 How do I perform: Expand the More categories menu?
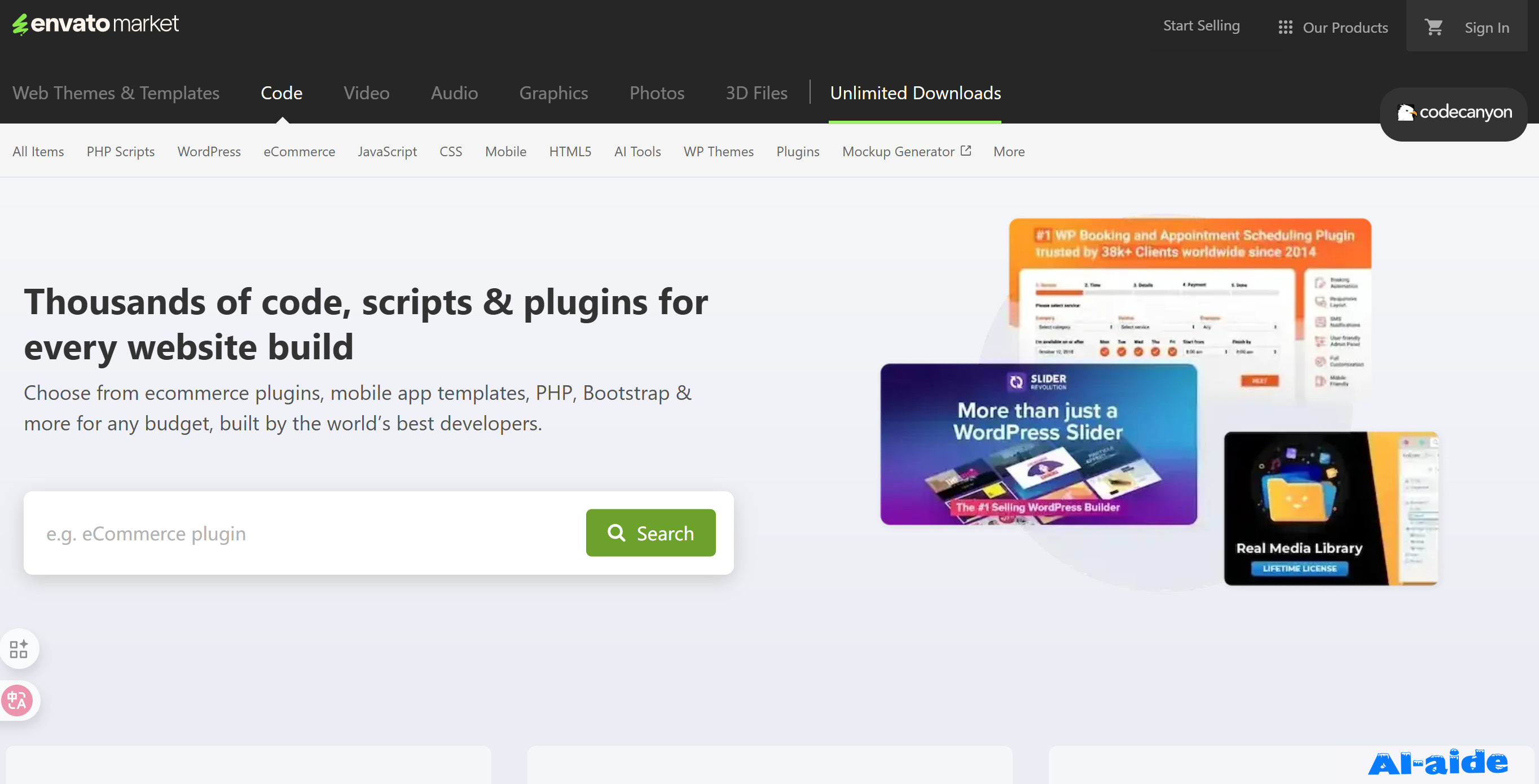pos(1009,152)
